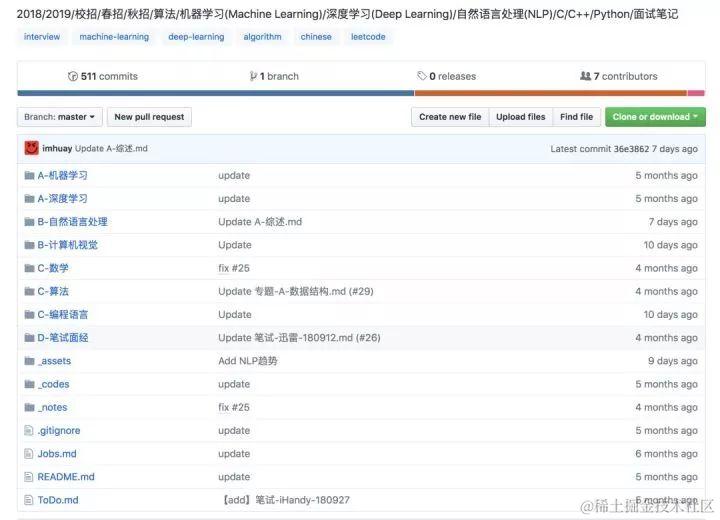This screenshot has width=720, height=520.
Task: Click the releases tag icon
Action: (422, 76)
